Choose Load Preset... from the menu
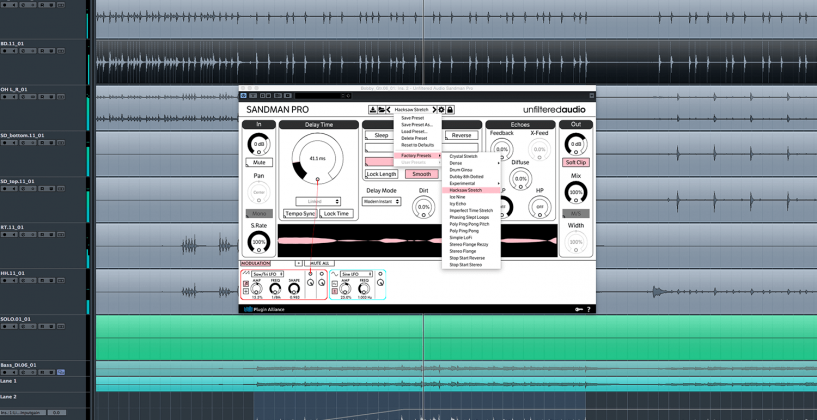The height and width of the screenshot is (420, 817). (x=417, y=132)
